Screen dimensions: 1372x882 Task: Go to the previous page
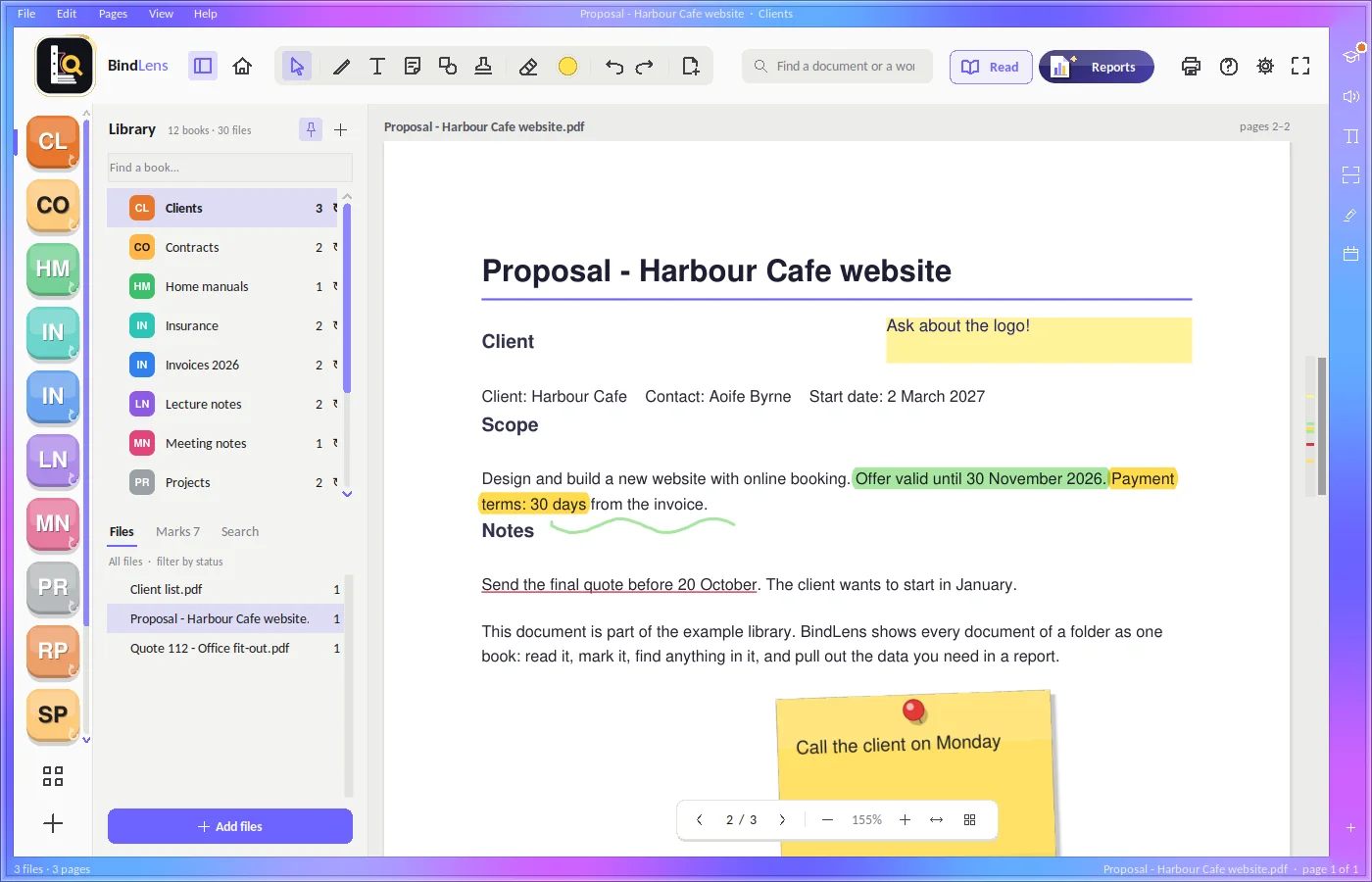699,819
